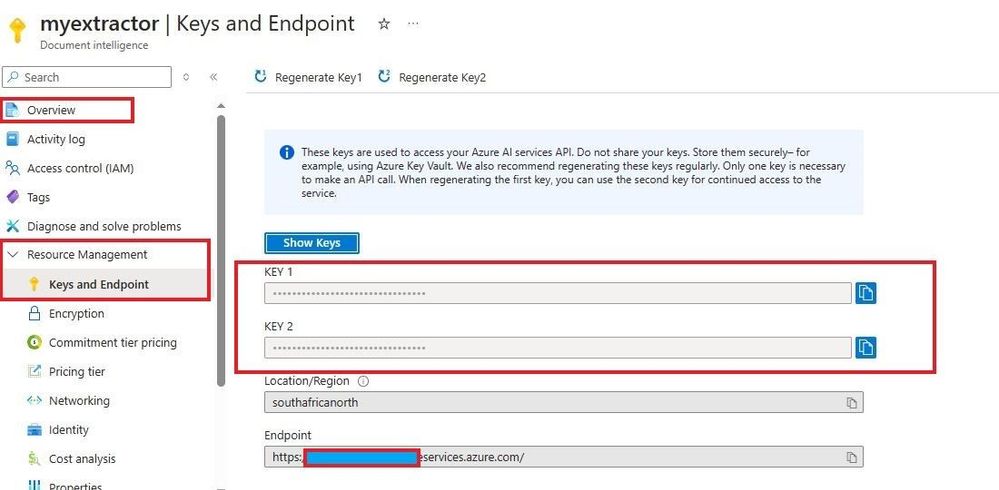Click the Diagnose wrench icon
999x490 pixels.
click(x=12, y=226)
